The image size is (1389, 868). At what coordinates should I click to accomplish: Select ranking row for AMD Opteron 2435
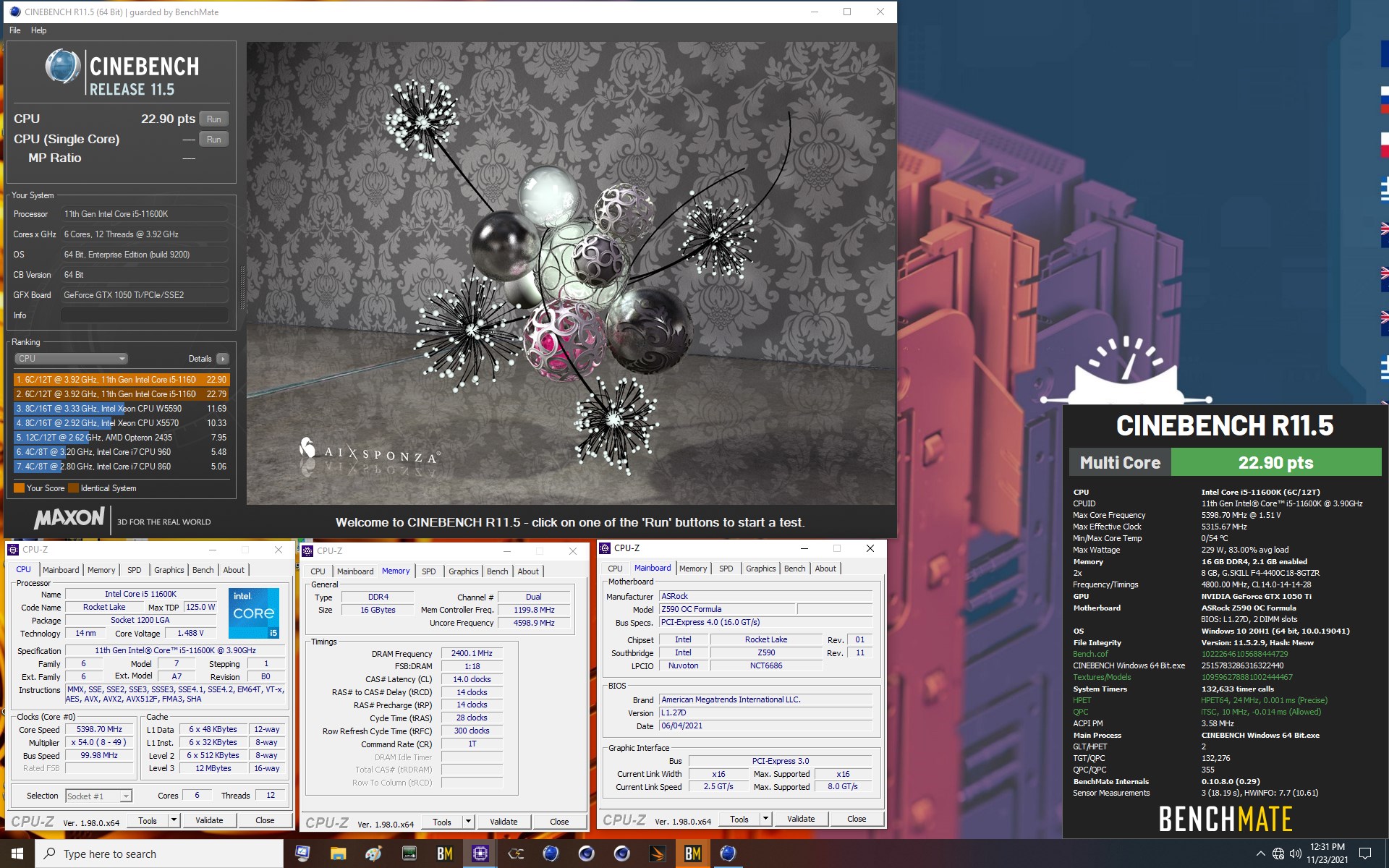tap(122, 437)
